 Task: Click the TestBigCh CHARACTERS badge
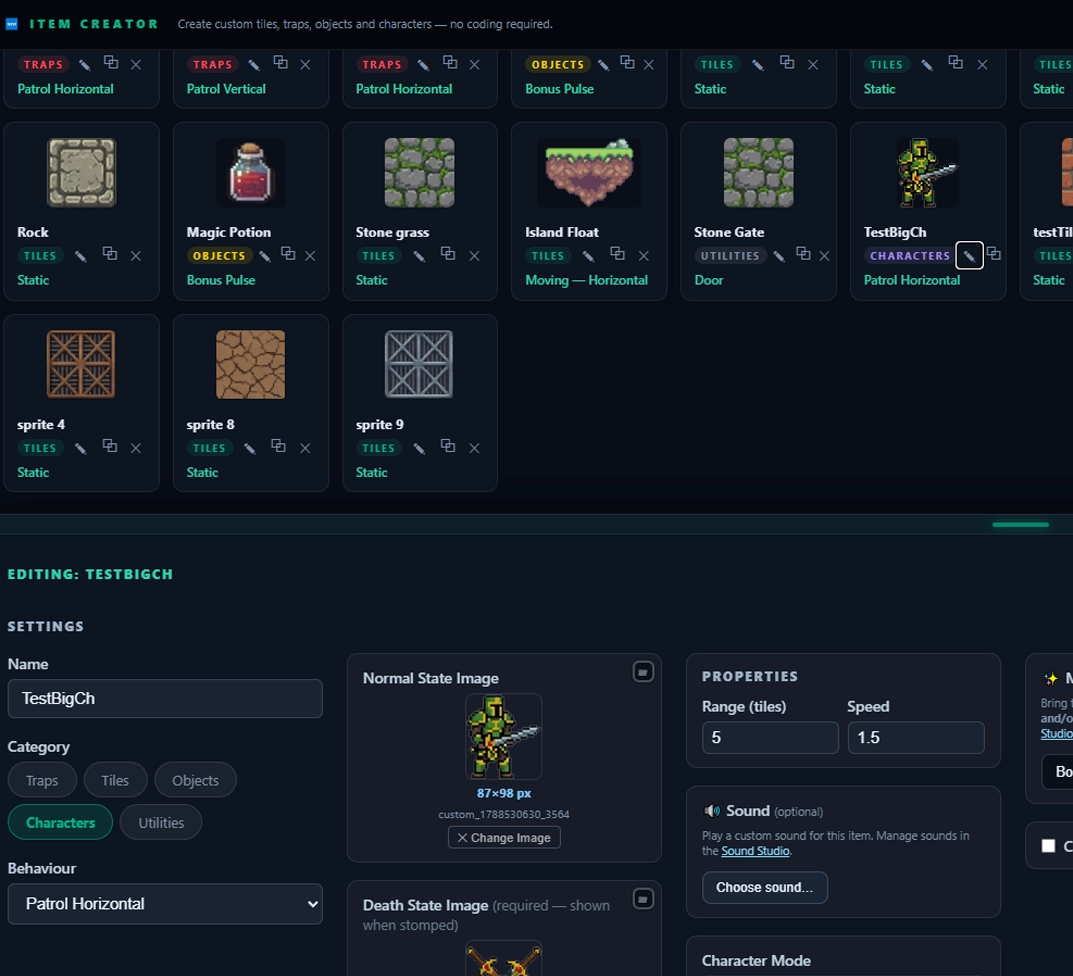[x=909, y=256]
